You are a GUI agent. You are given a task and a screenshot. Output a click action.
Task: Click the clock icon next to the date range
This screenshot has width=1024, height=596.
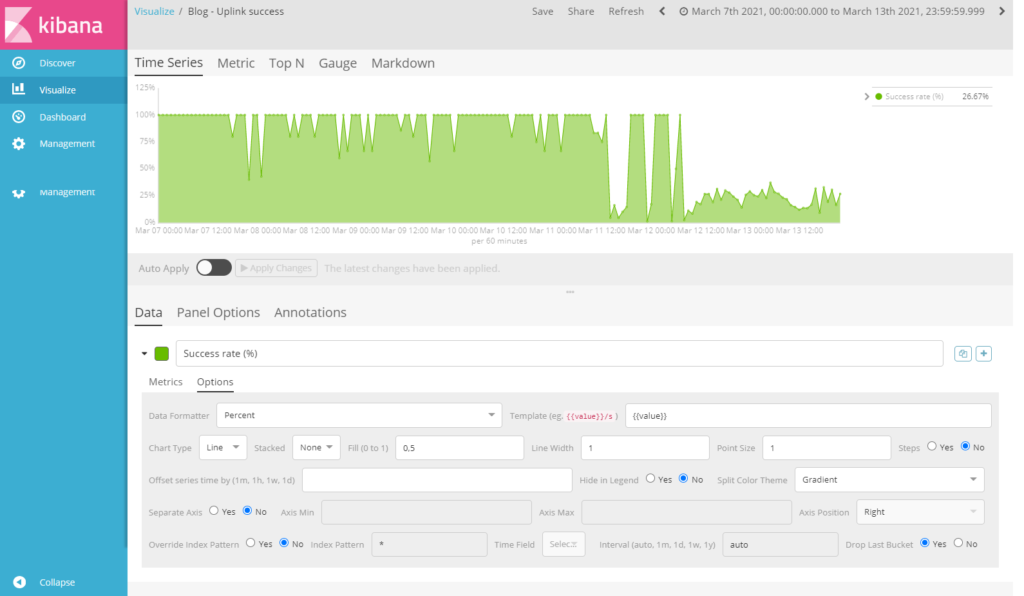pos(683,12)
